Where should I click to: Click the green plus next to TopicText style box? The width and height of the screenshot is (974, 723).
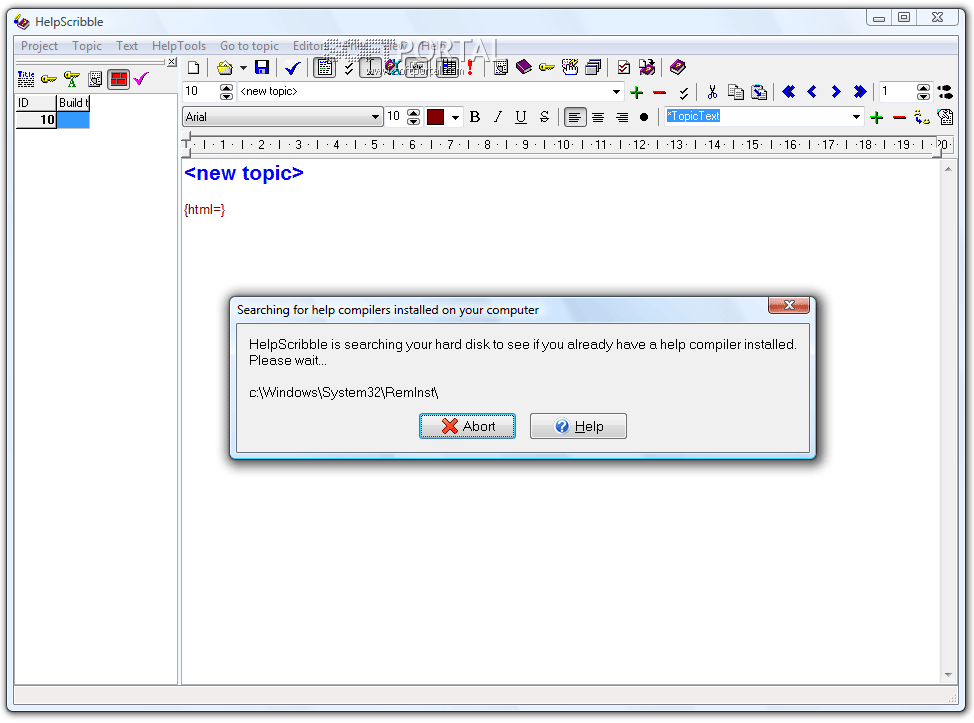coord(876,117)
